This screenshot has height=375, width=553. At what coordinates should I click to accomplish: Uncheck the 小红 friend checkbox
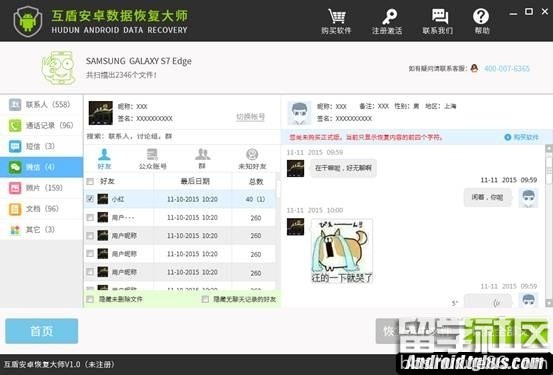[x=90, y=199]
